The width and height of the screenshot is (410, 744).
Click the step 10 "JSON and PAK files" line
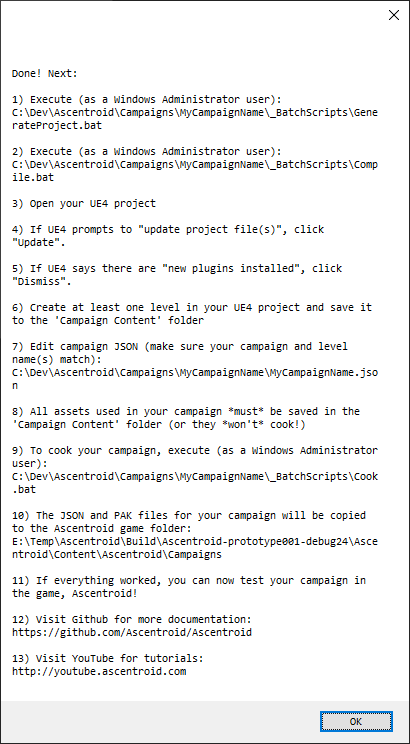coord(189,521)
